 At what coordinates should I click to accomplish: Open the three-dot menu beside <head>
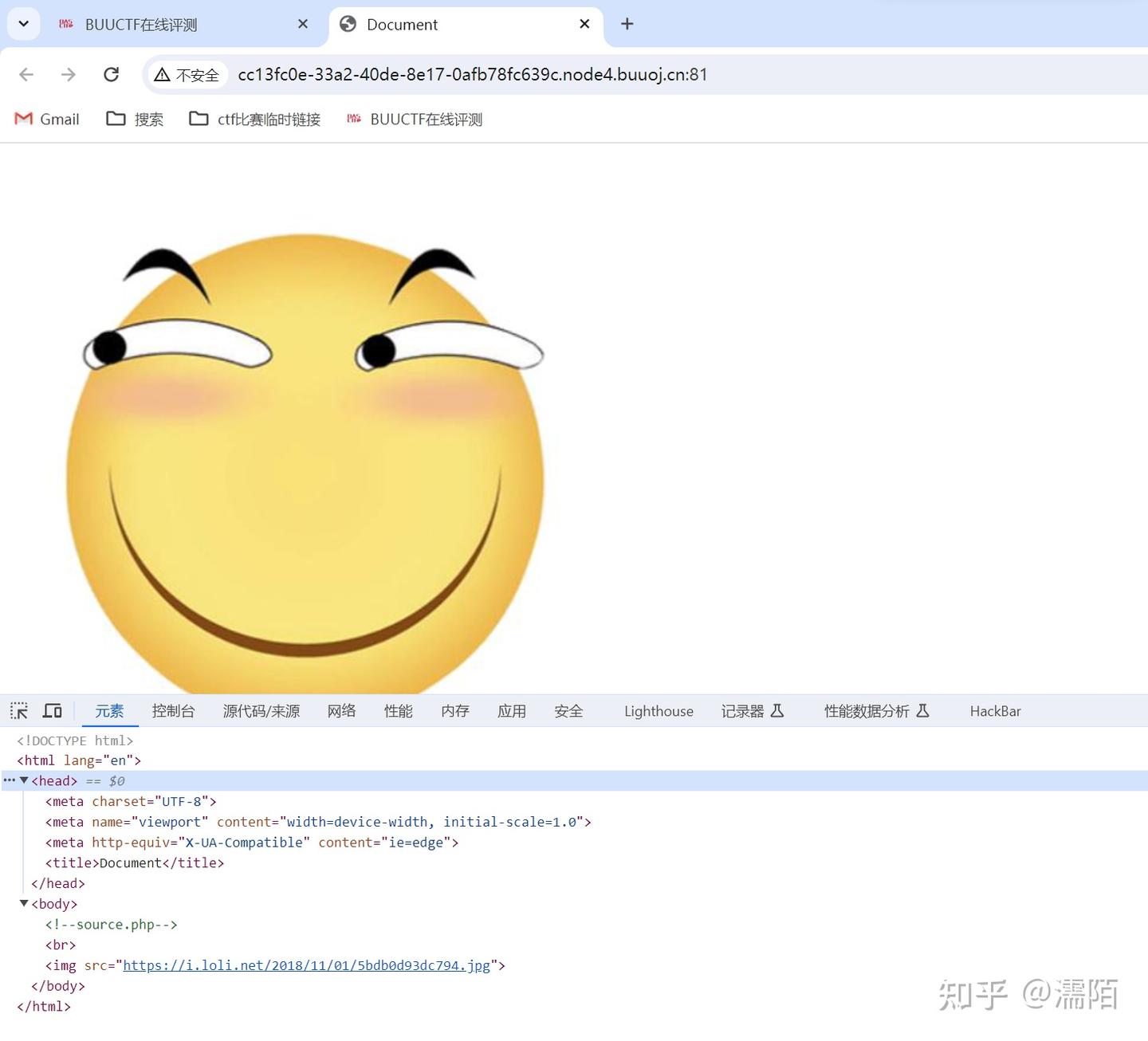click(x=9, y=780)
